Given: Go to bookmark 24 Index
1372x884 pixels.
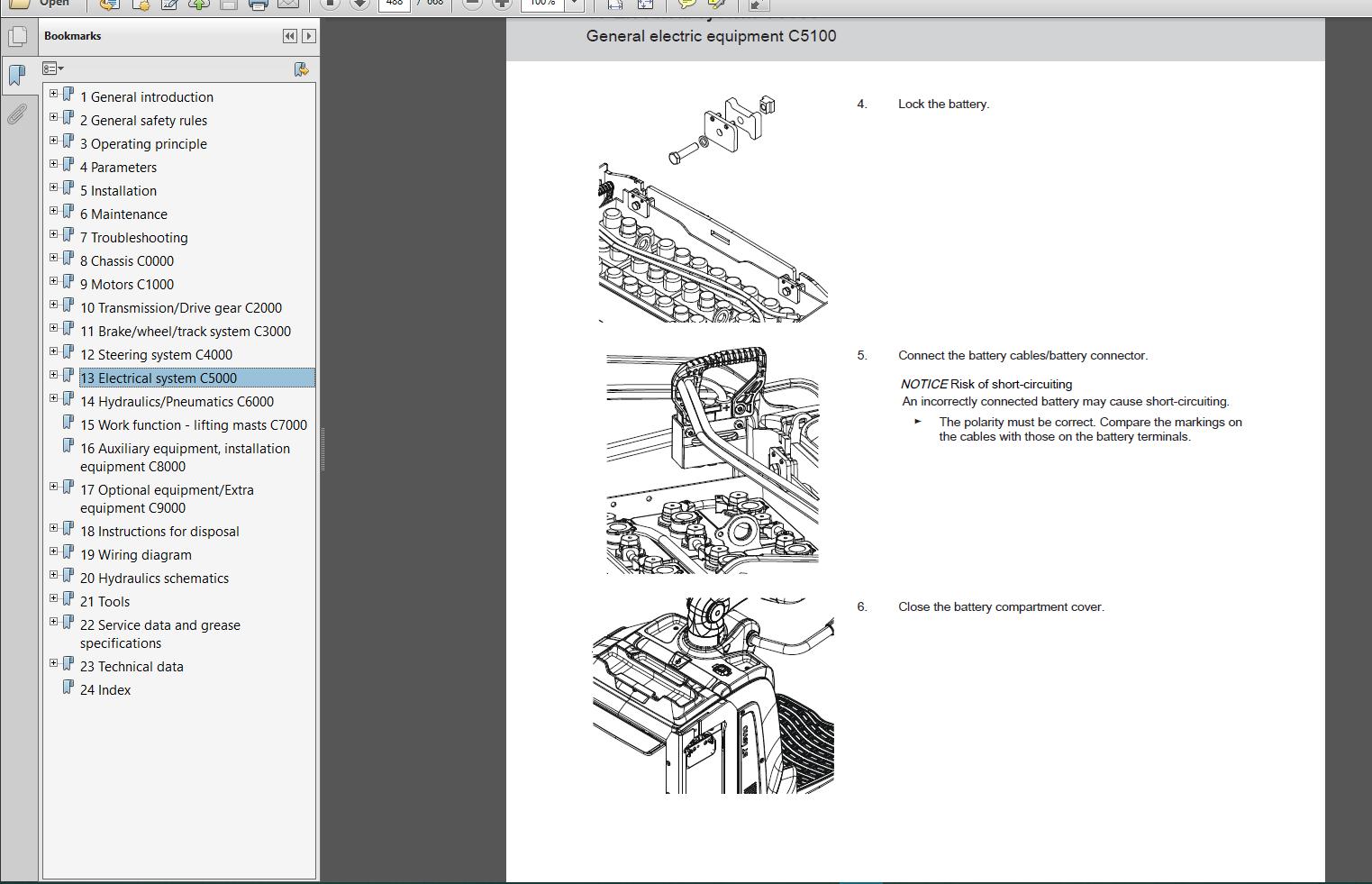Looking at the screenshot, I should pyautogui.click(x=105, y=690).
